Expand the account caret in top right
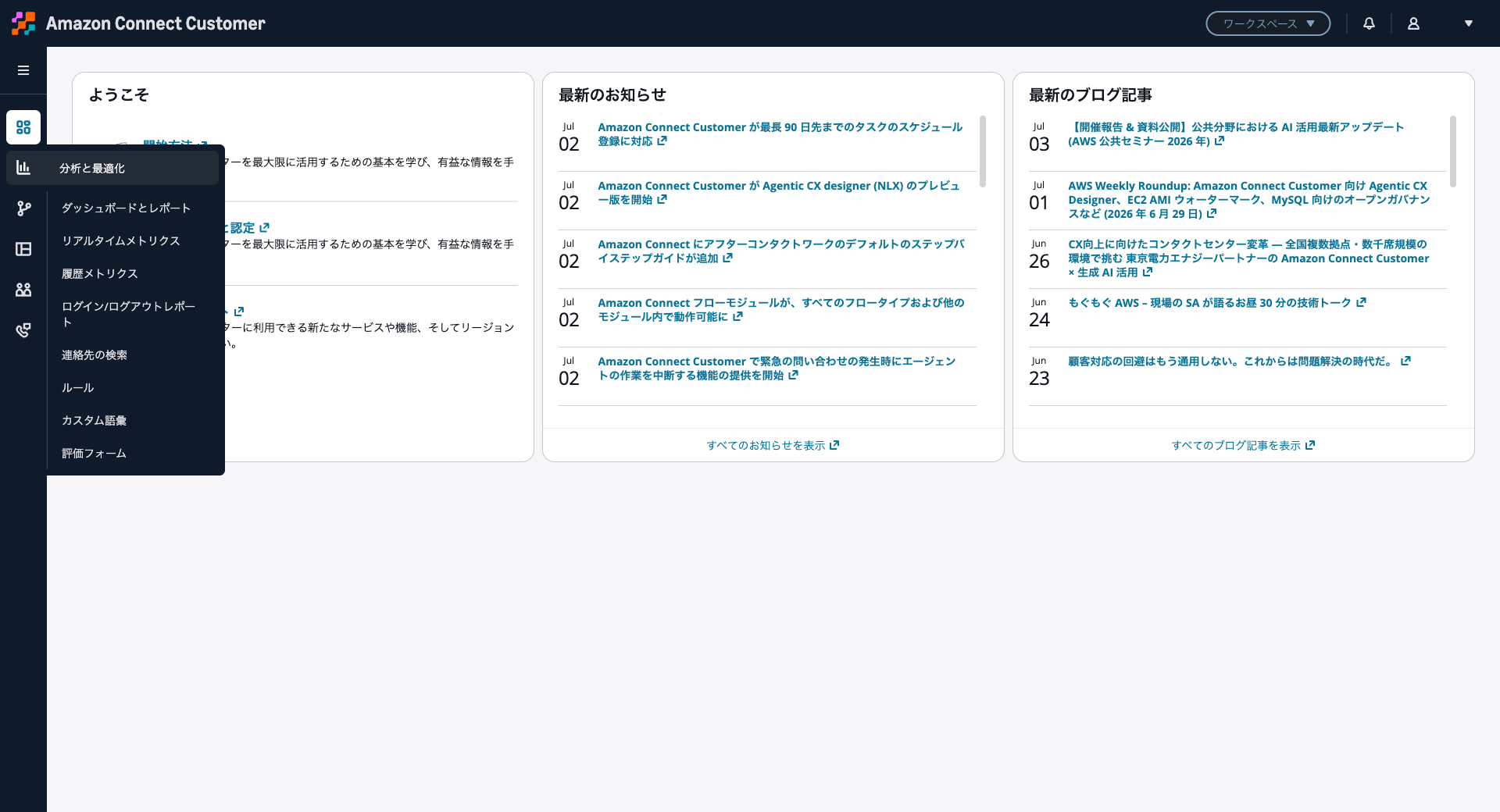Viewport: 1500px width, 812px height. point(1469,23)
